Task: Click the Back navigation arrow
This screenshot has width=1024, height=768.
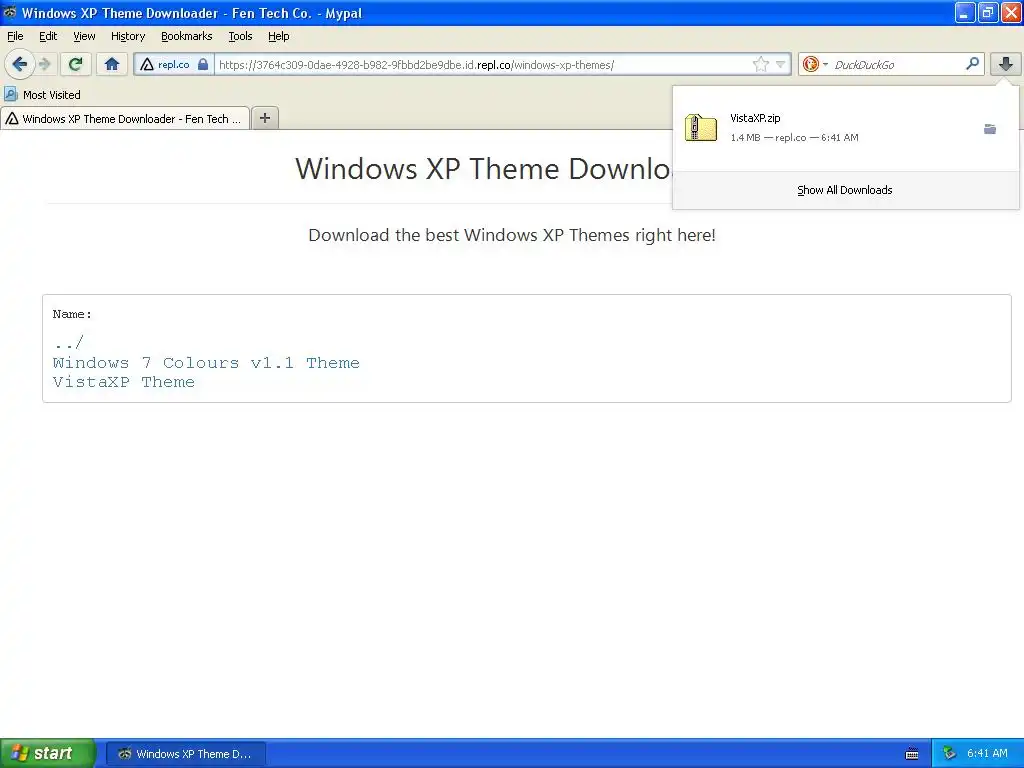Action: [x=20, y=64]
